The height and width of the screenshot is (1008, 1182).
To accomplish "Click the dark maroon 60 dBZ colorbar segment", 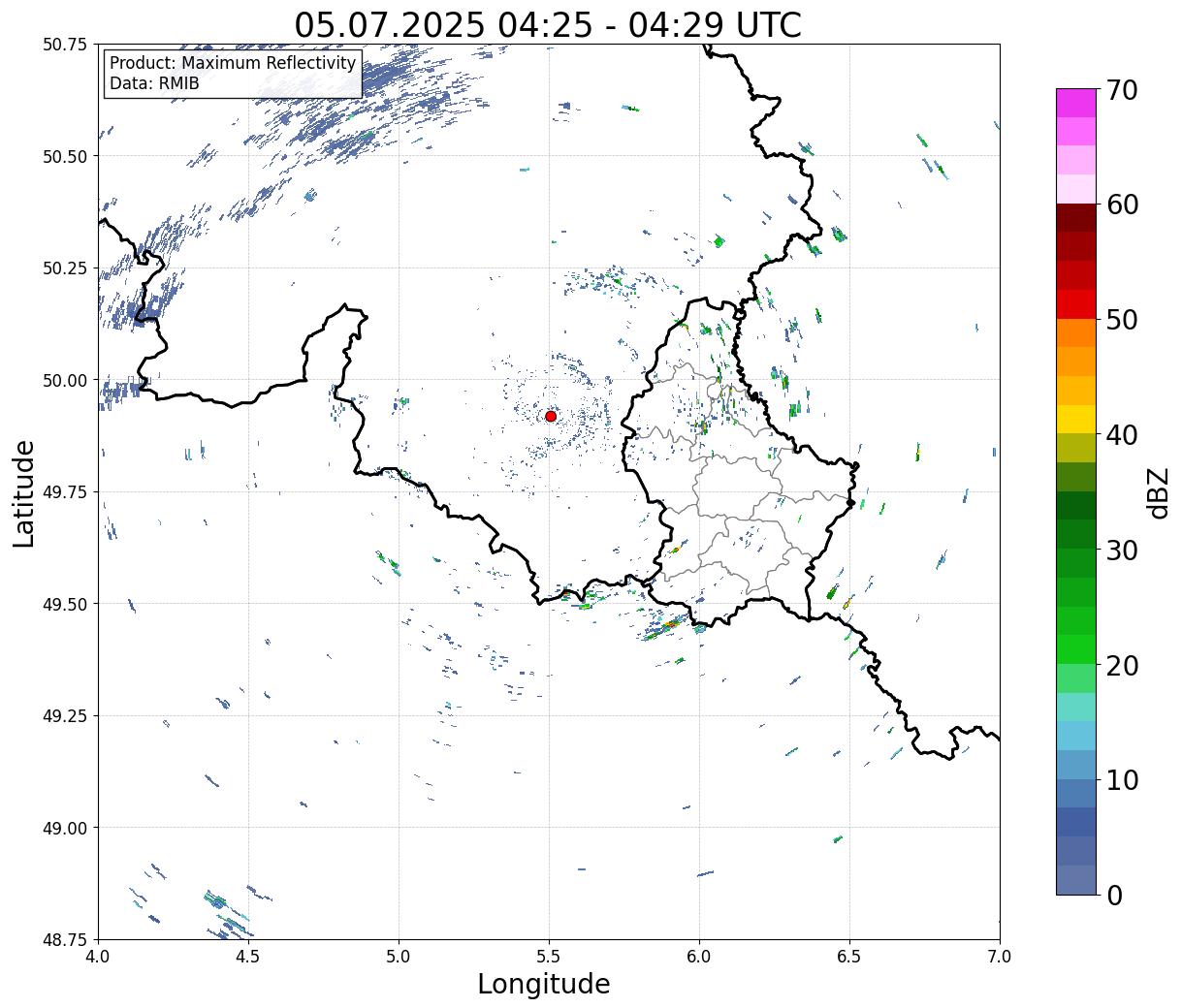I will click(x=1076, y=218).
